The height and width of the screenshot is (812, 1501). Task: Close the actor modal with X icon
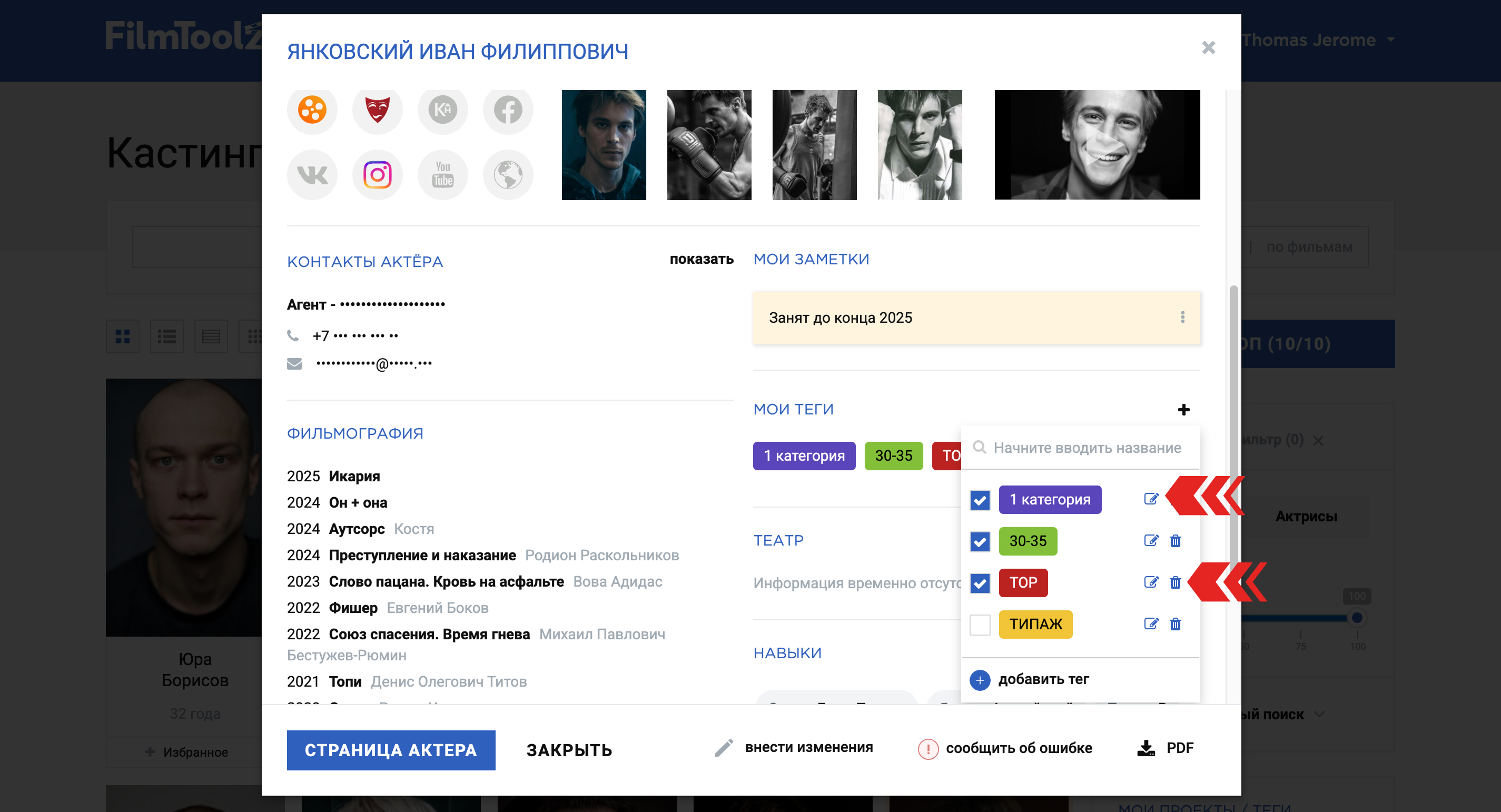pyautogui.click(x=1209, y=48)
